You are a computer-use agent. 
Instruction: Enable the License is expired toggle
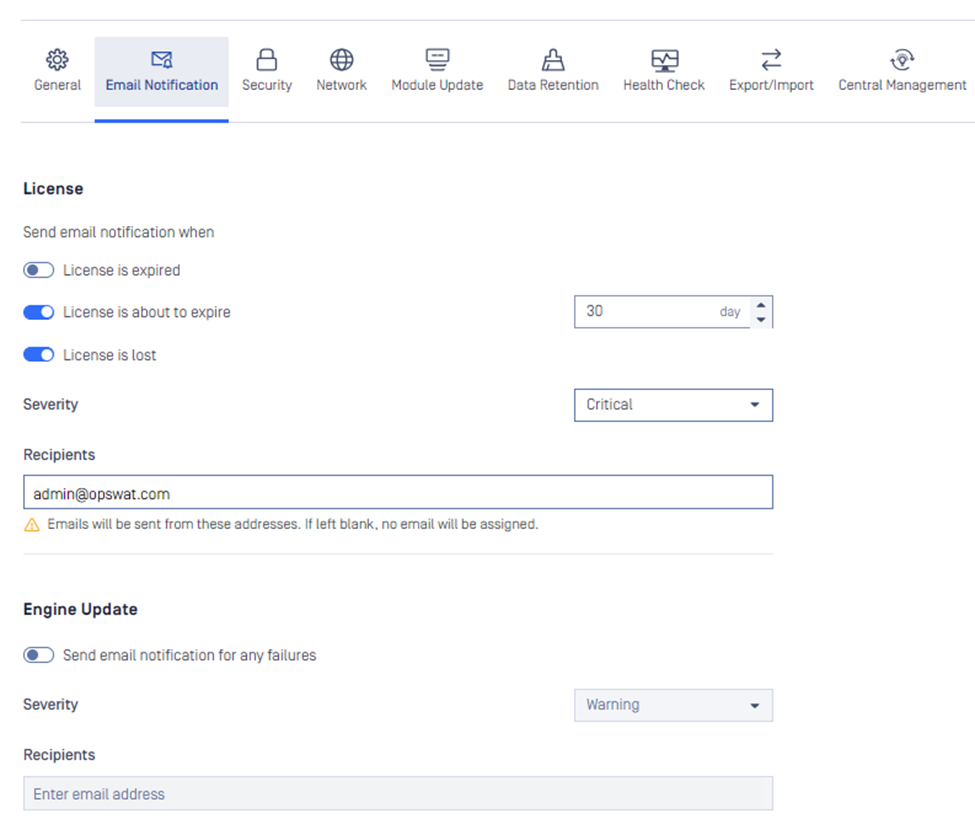click(39, 271)
